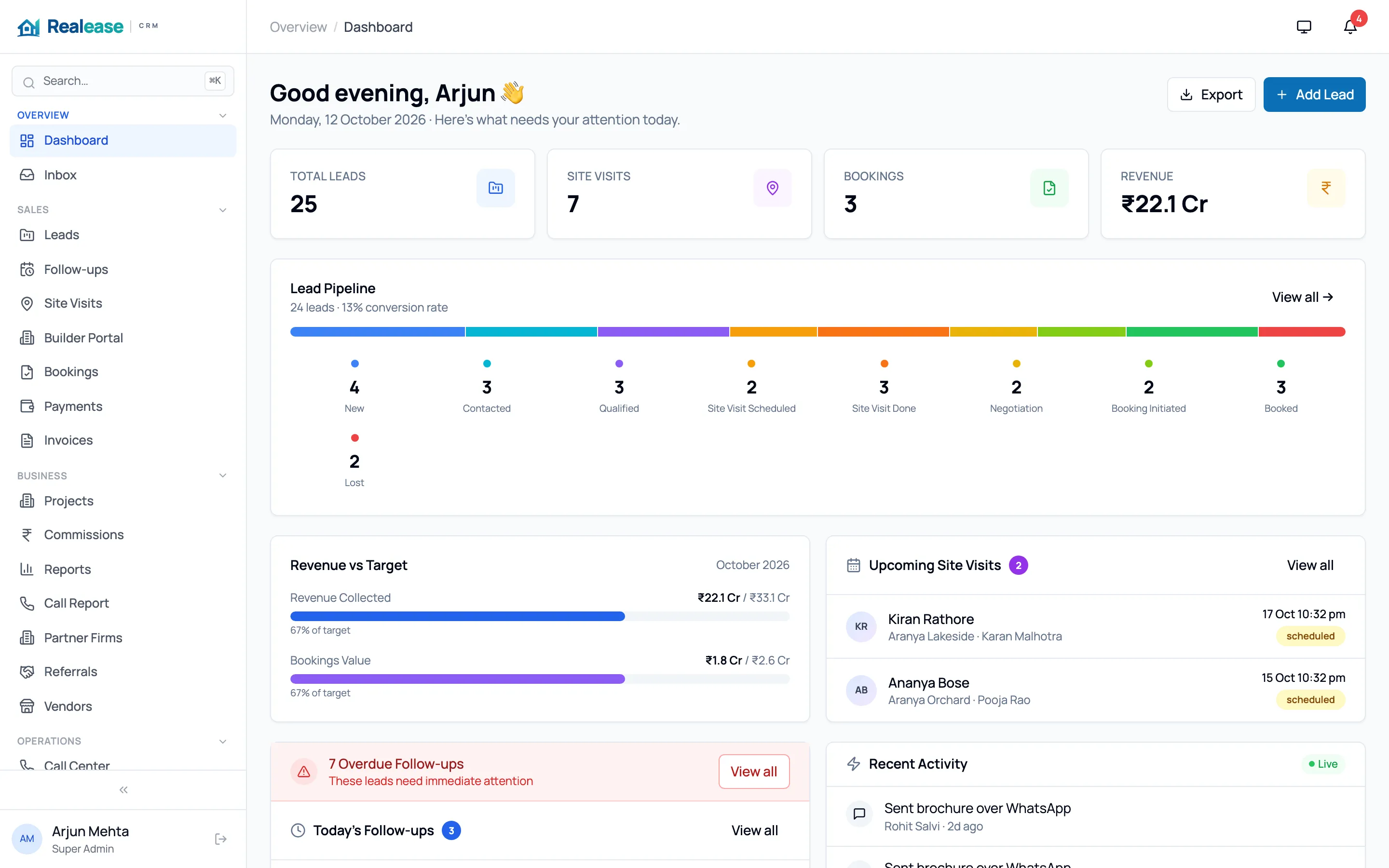Image resolution: width=1389 pixels, height=868 pixels.
Task: Click the lightning icon beside Recent Activity
Action: [x=854, y=763]
